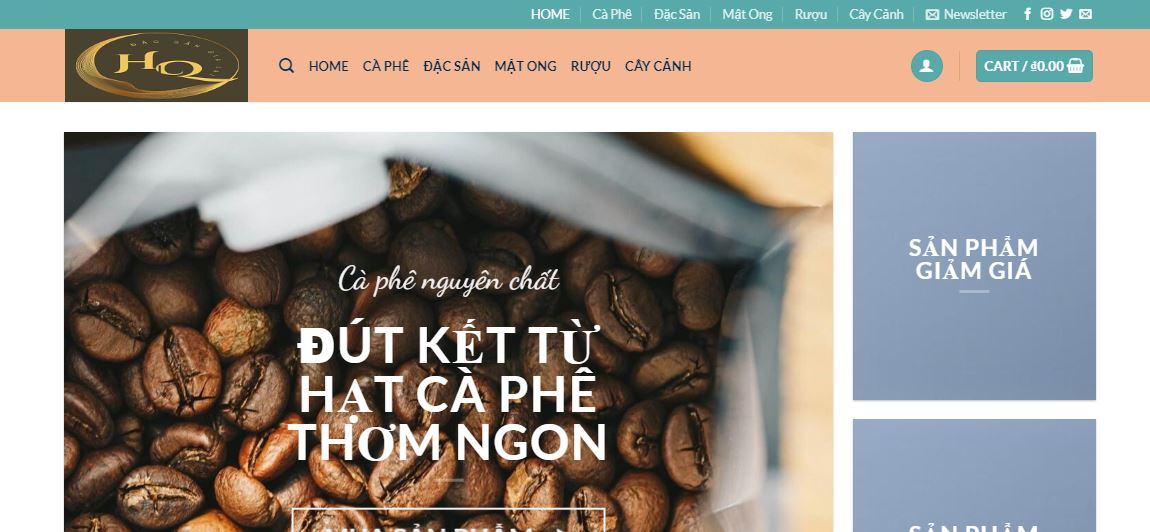Click the cart basket icon

point(1075,66)
